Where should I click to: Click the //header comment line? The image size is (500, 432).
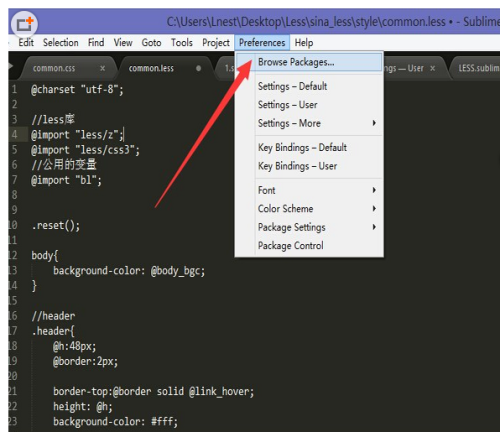53,316
